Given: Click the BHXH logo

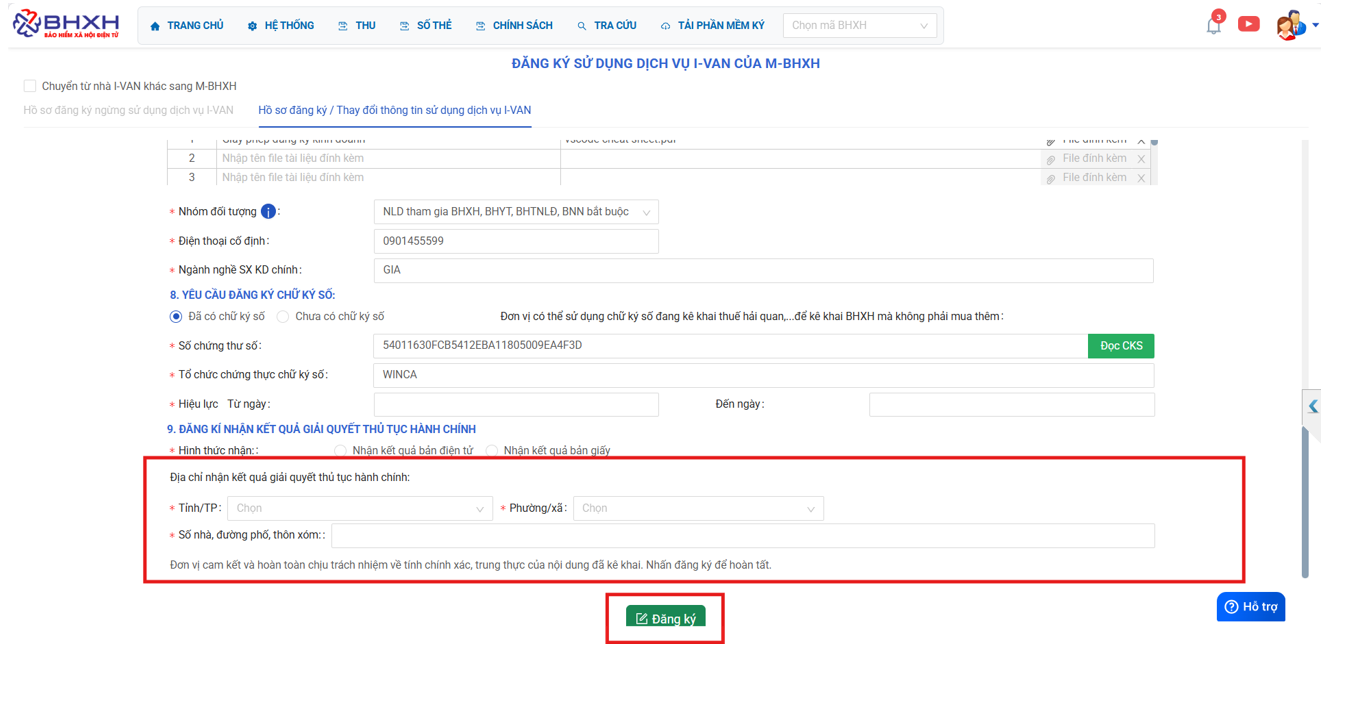Looking at the screenshot, I should (66, 25).
